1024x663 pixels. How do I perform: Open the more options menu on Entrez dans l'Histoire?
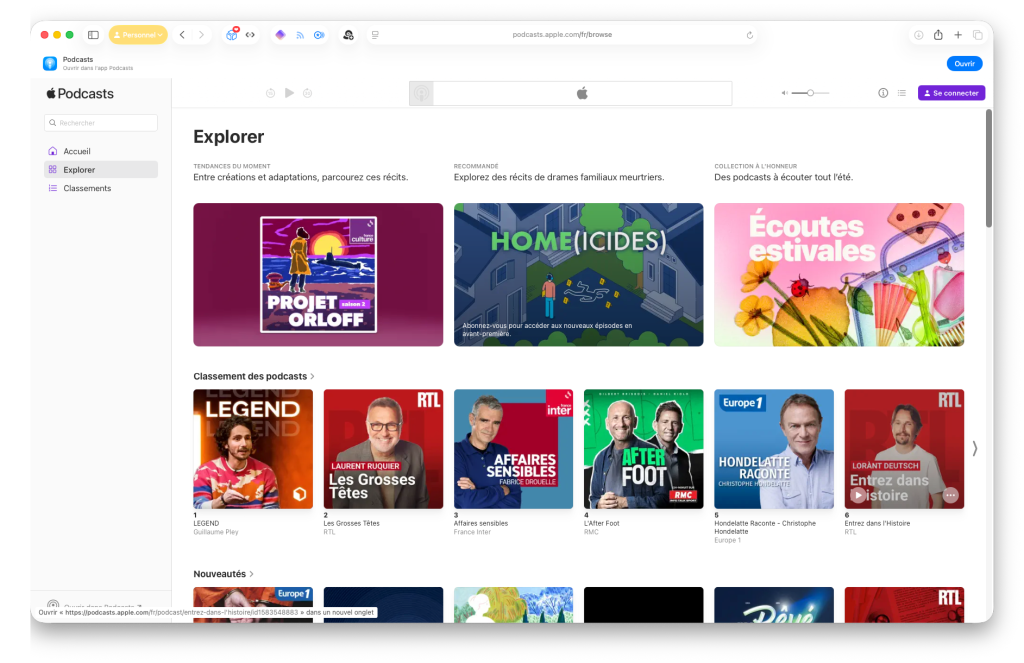[950, 495]
